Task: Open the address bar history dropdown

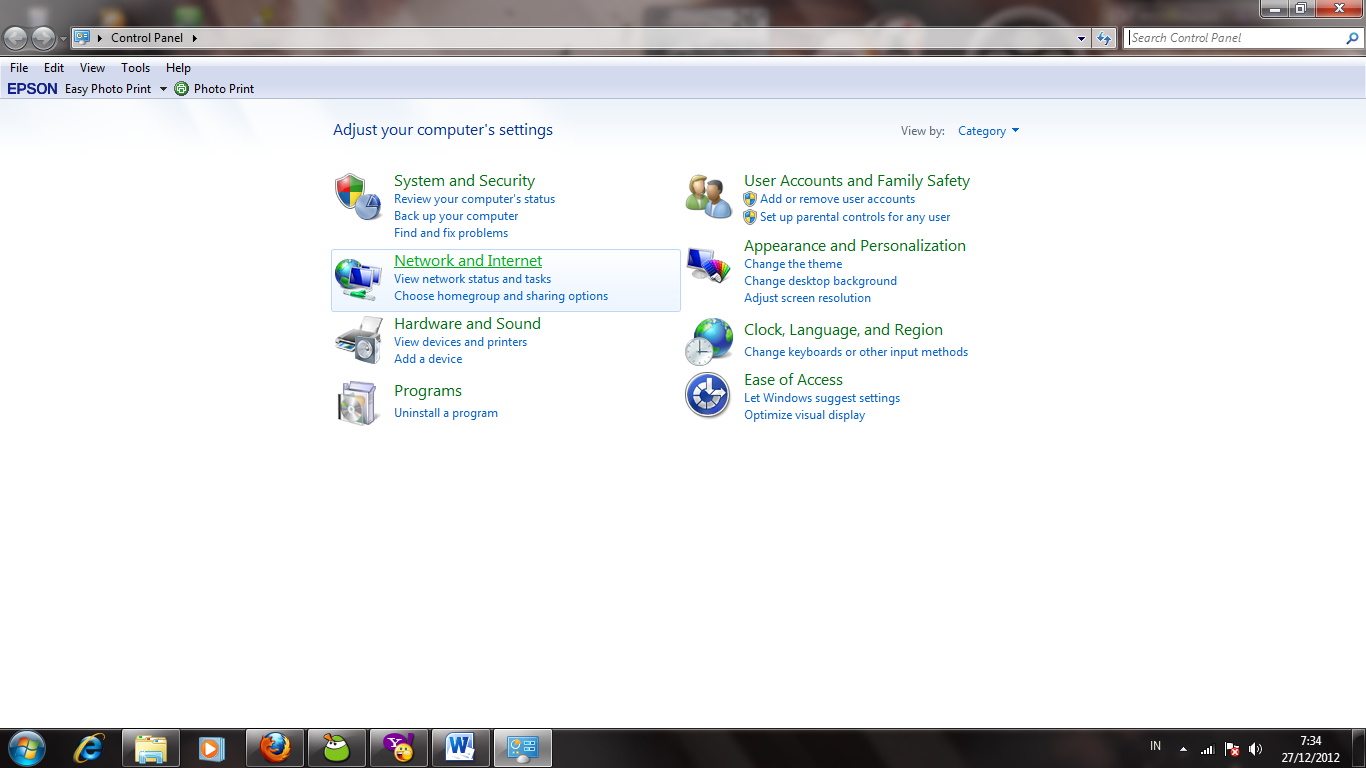Action: tap(1081, 37)
